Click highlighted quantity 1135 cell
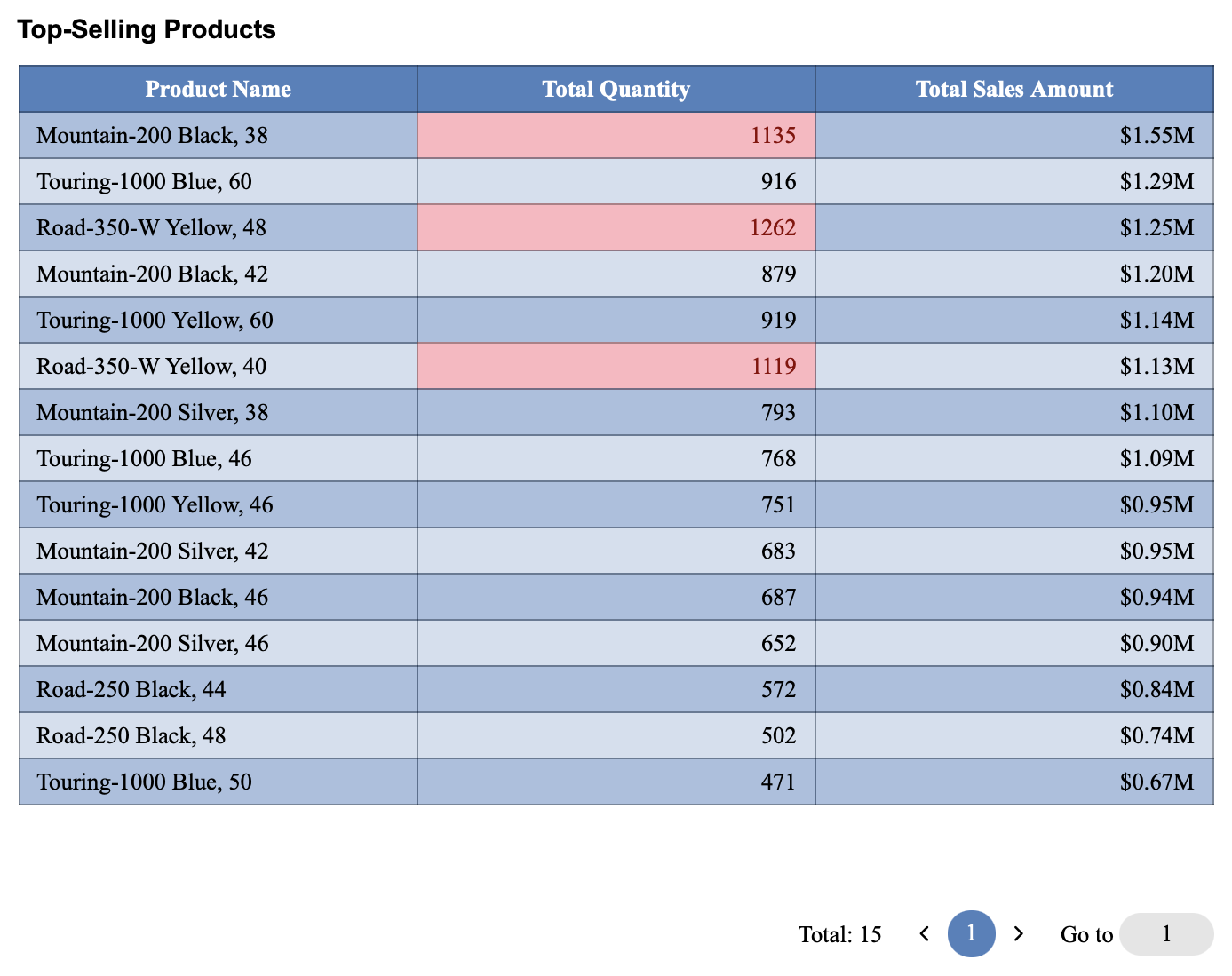 click(x=616, y=136)
